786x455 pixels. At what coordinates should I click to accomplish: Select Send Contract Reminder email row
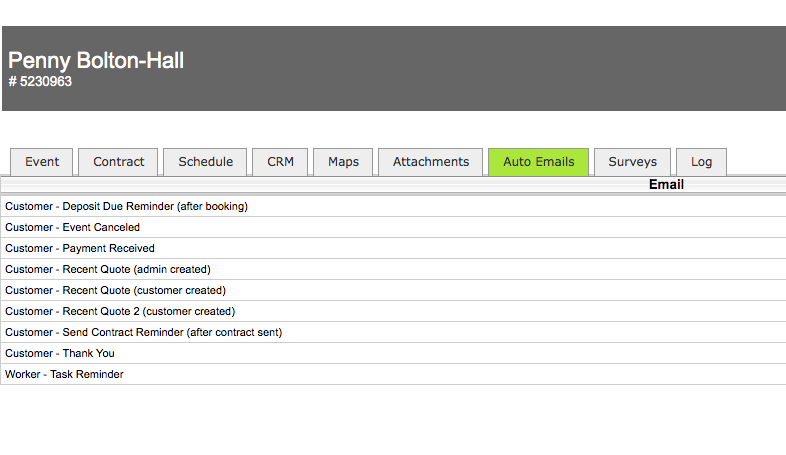tap(143, 333)
